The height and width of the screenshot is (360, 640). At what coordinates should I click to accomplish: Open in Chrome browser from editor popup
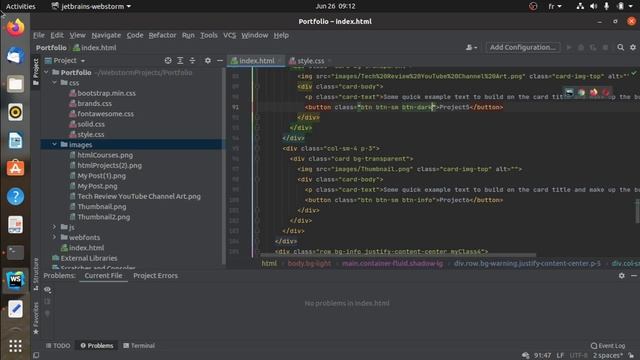point(581,92)
